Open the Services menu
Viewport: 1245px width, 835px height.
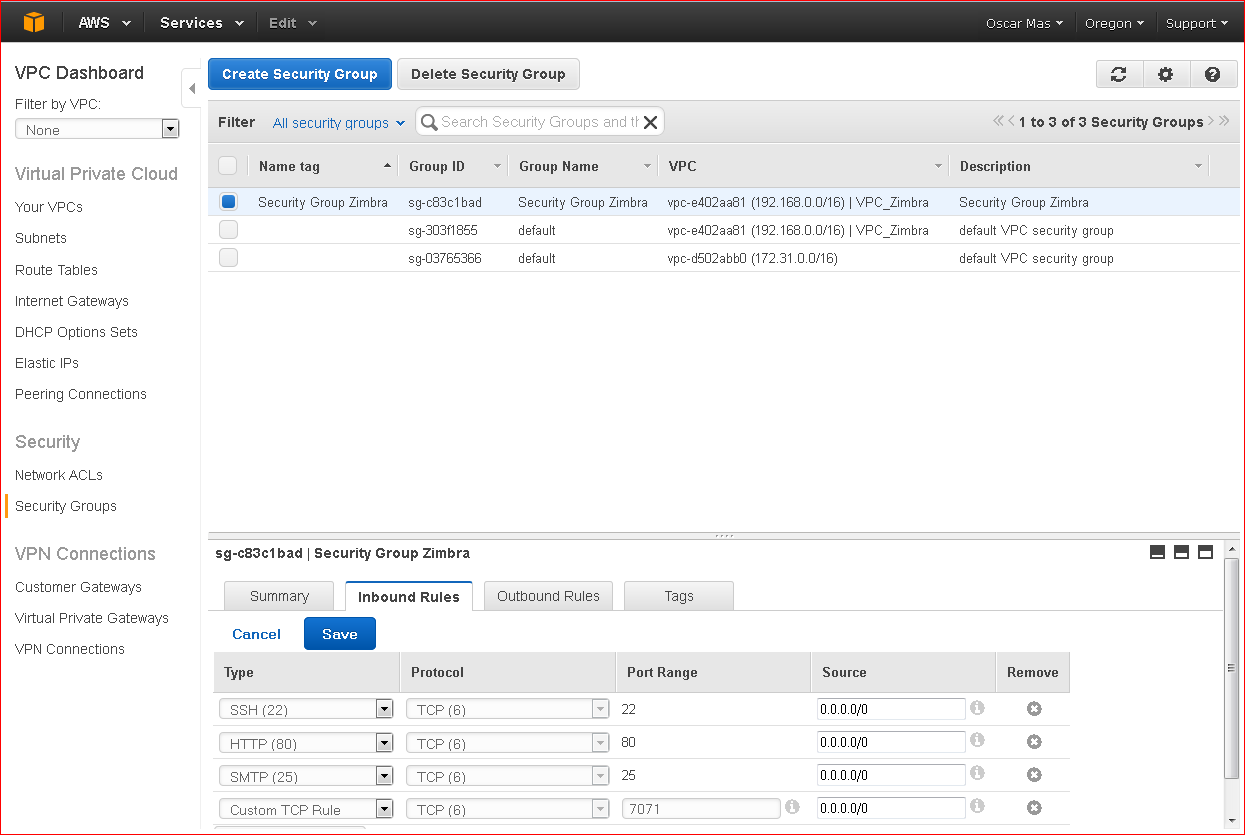point(201,22)
